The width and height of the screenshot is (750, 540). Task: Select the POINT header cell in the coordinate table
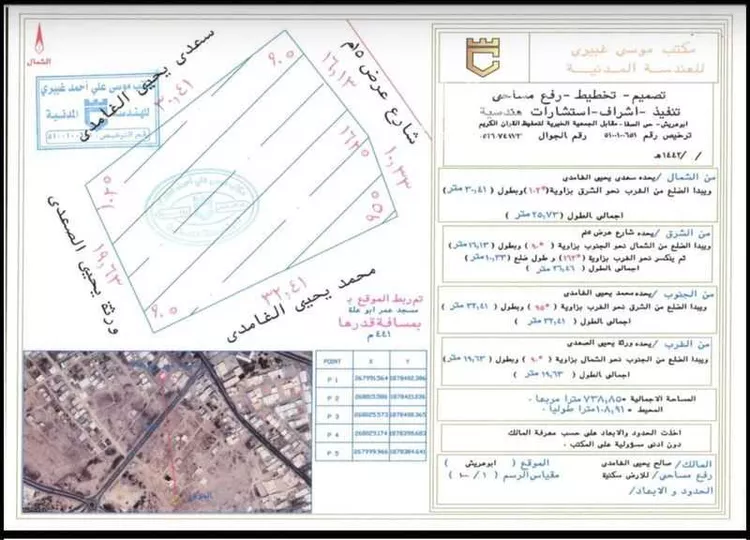(x=333, y=362)
